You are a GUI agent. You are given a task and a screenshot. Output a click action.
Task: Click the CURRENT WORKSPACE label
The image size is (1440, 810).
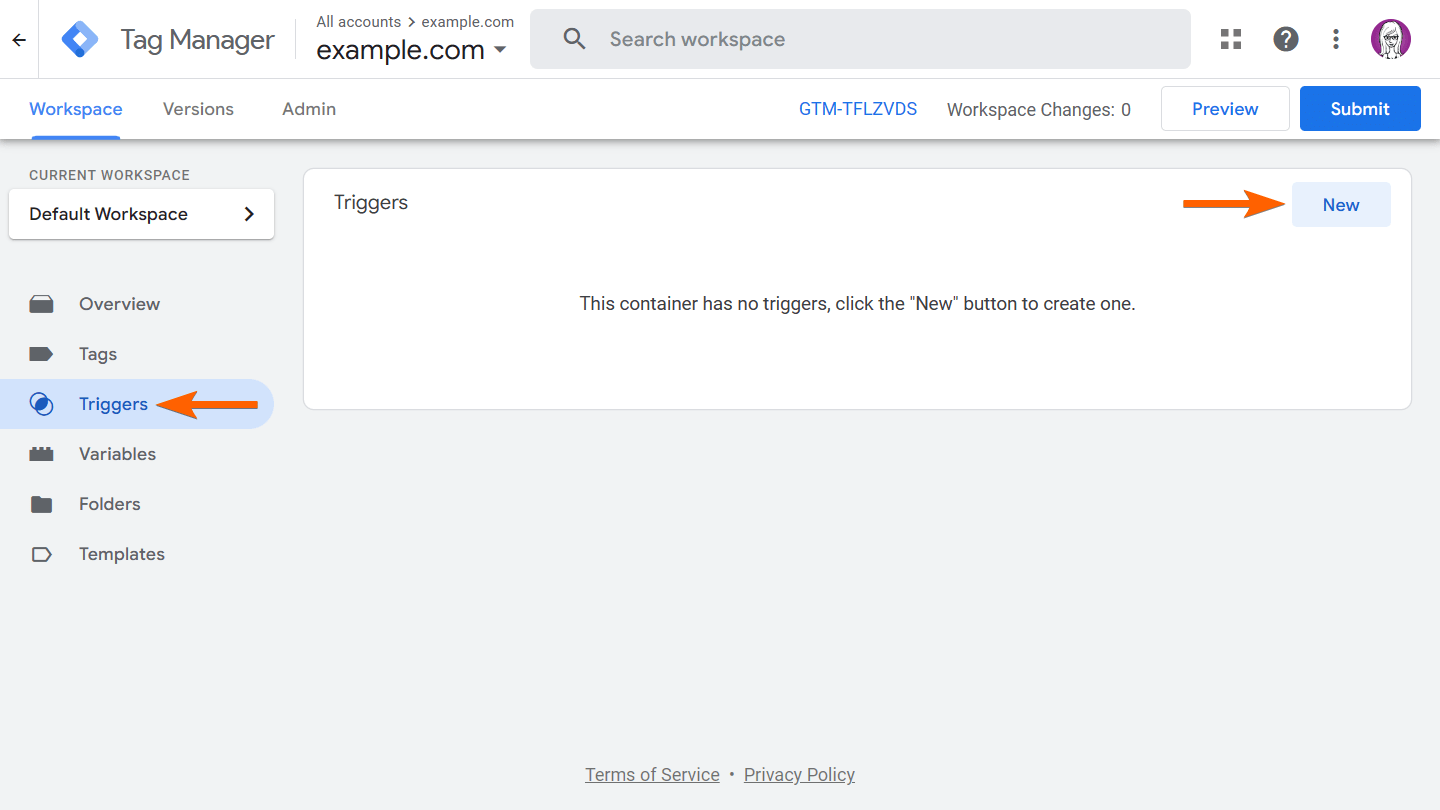[x=109, y=175]
